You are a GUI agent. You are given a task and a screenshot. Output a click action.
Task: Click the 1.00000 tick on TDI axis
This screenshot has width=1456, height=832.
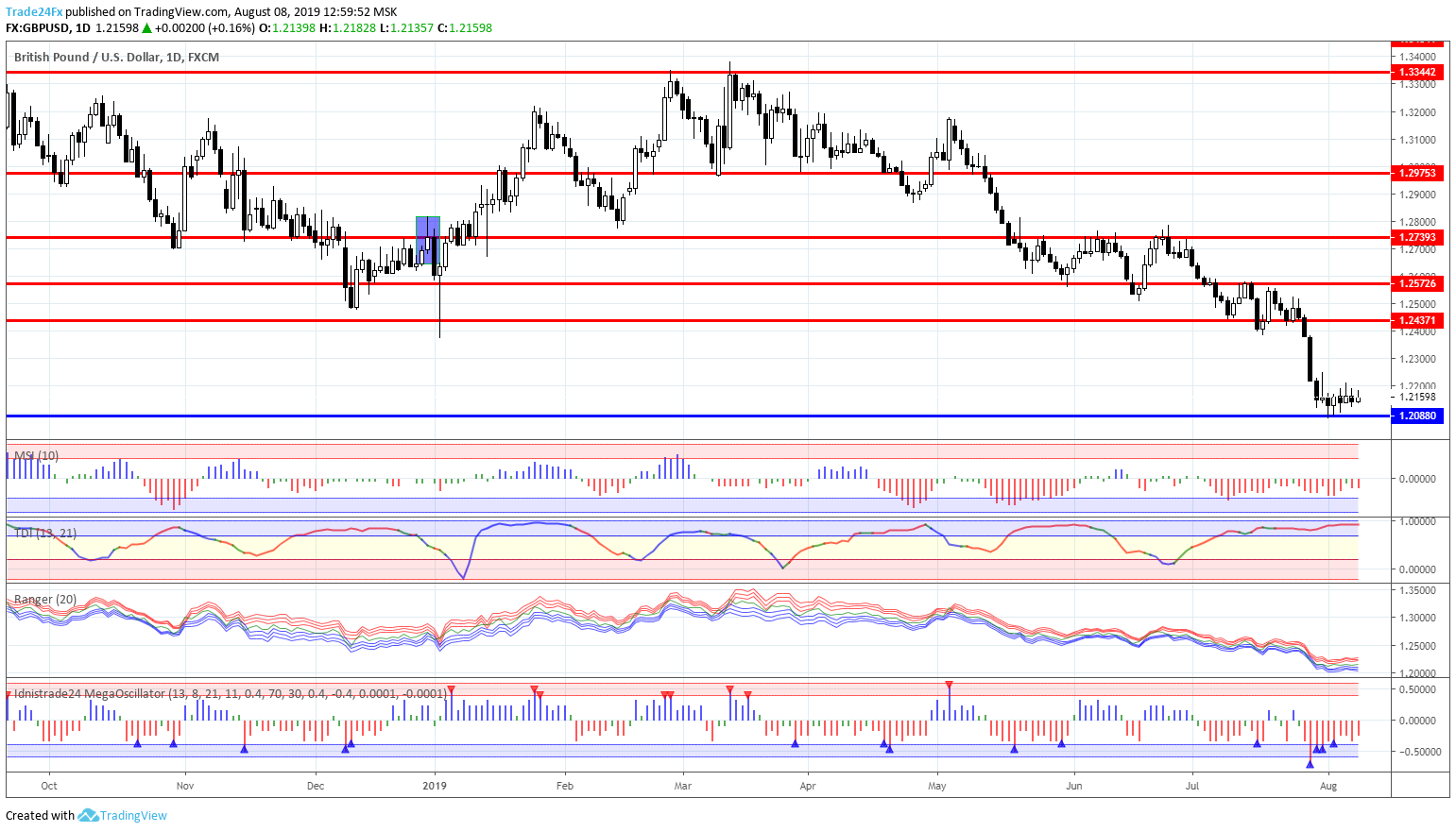pos(1417,521)
